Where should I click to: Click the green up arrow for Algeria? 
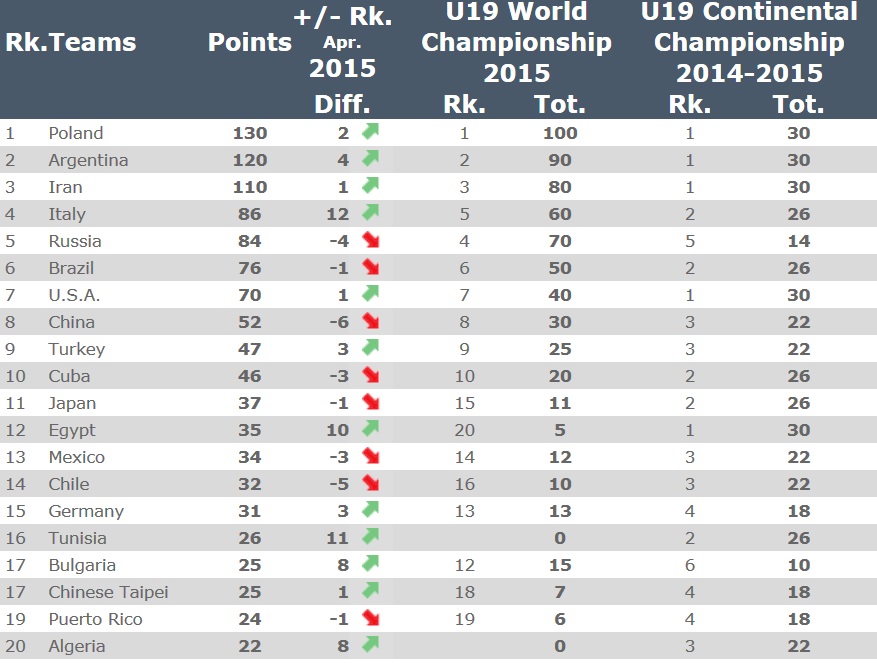(370, 645)
